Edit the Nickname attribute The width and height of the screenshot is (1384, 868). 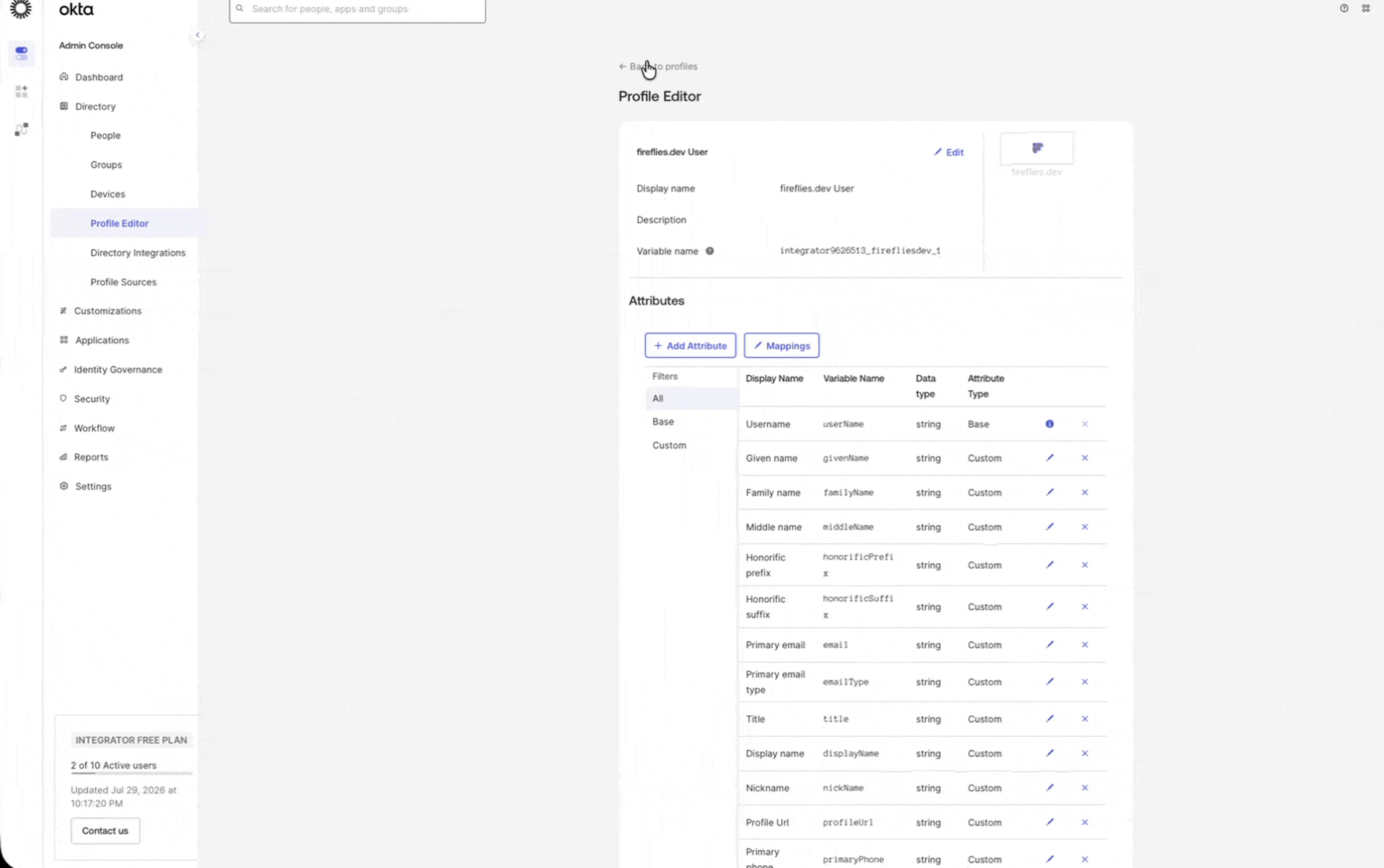1050,788
